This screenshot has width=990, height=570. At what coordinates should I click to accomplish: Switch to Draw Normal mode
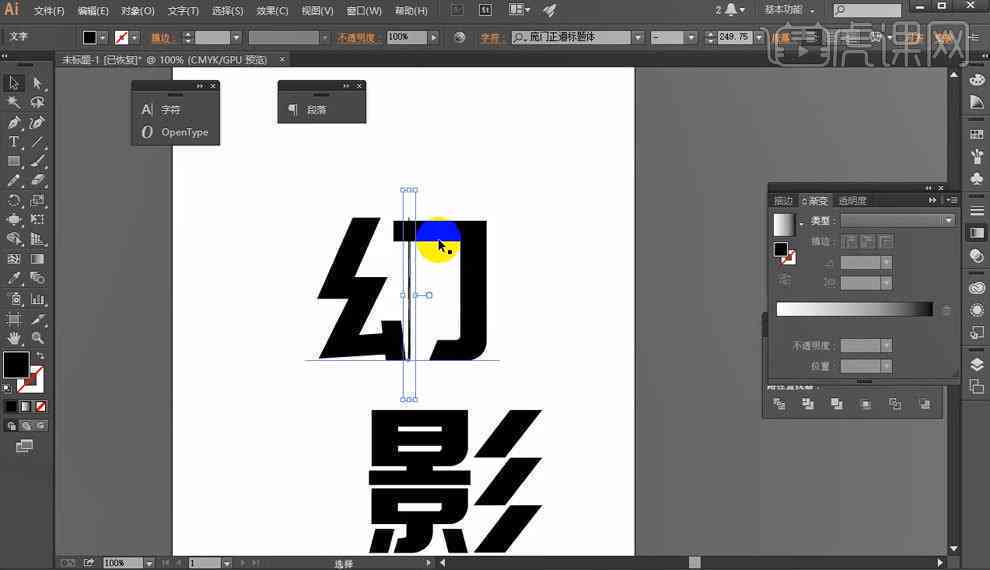[11, 426]
